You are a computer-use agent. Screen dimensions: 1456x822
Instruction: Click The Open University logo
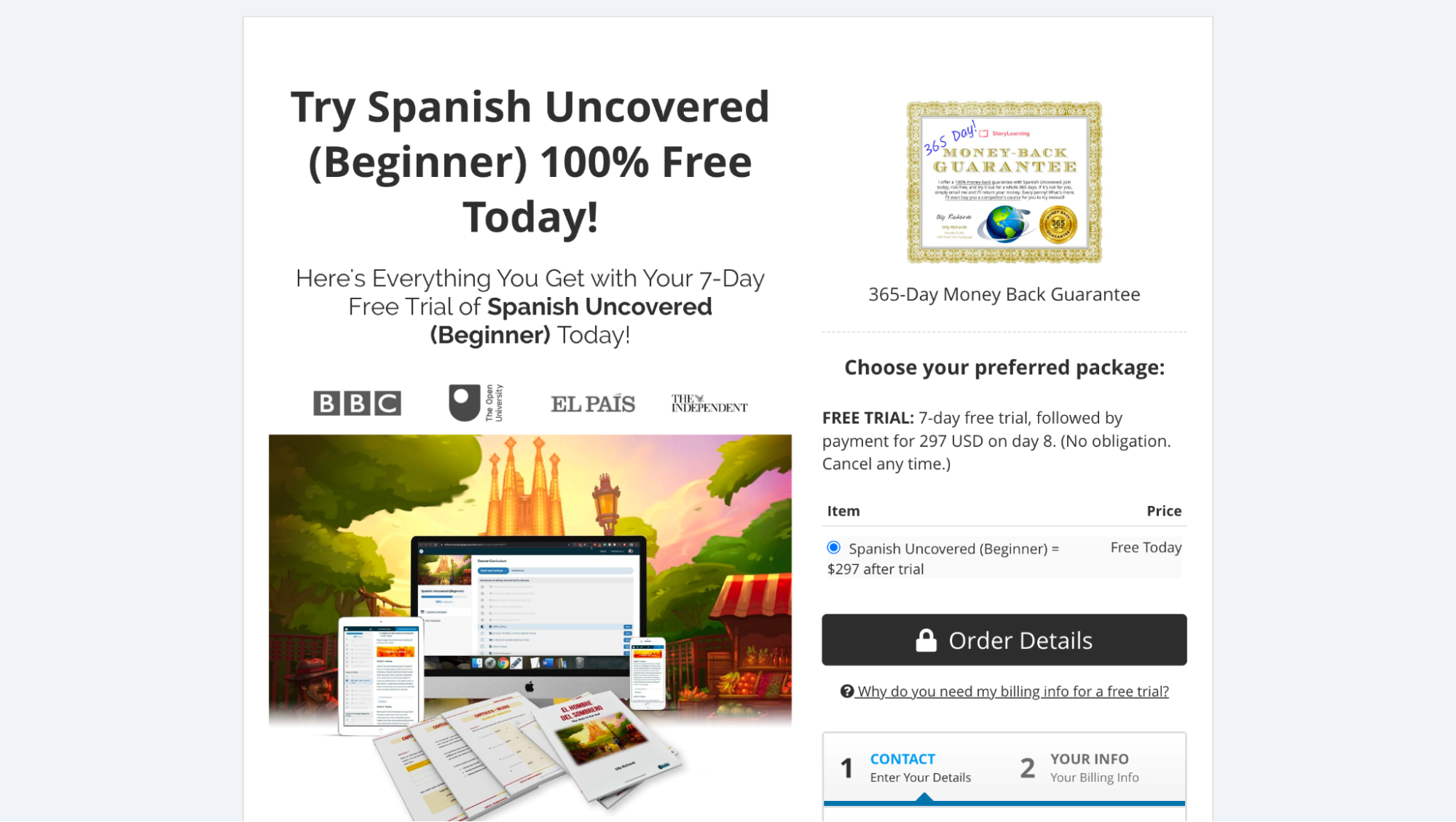(x=476, y=403)
